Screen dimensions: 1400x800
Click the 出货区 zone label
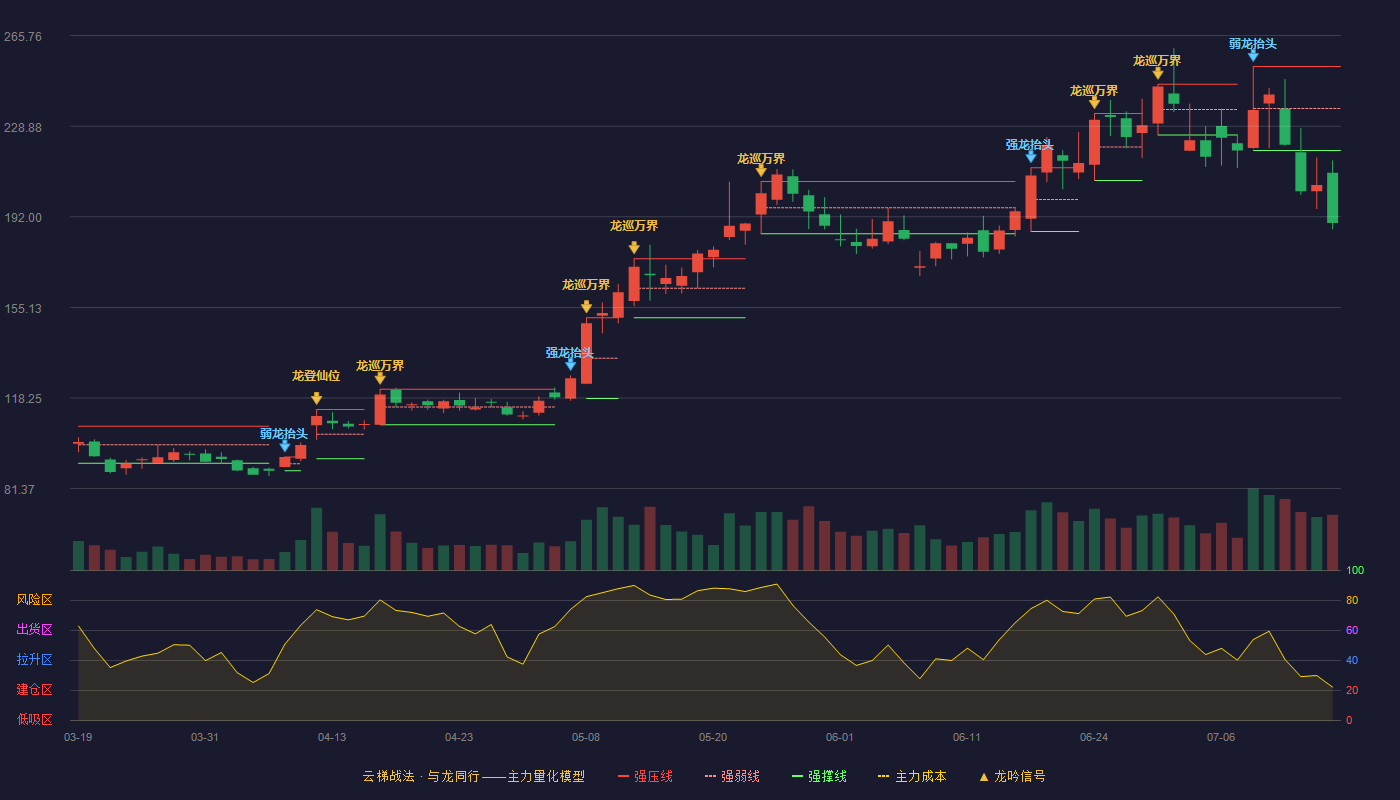pyautogui.click(x=34, y=630)
